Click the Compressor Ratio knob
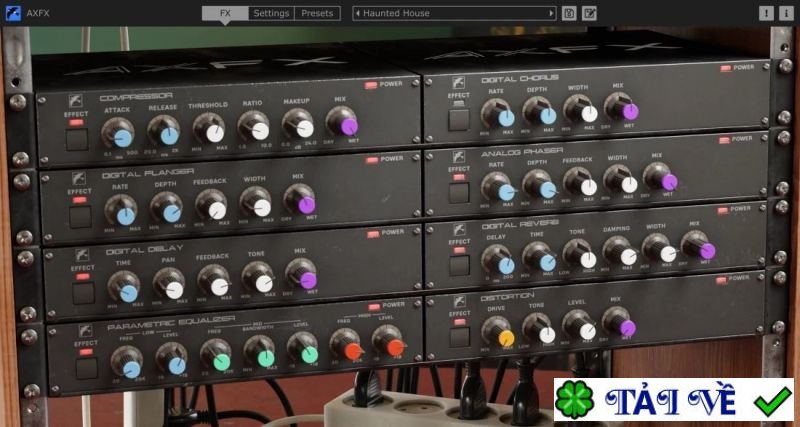 click(255, 127)
